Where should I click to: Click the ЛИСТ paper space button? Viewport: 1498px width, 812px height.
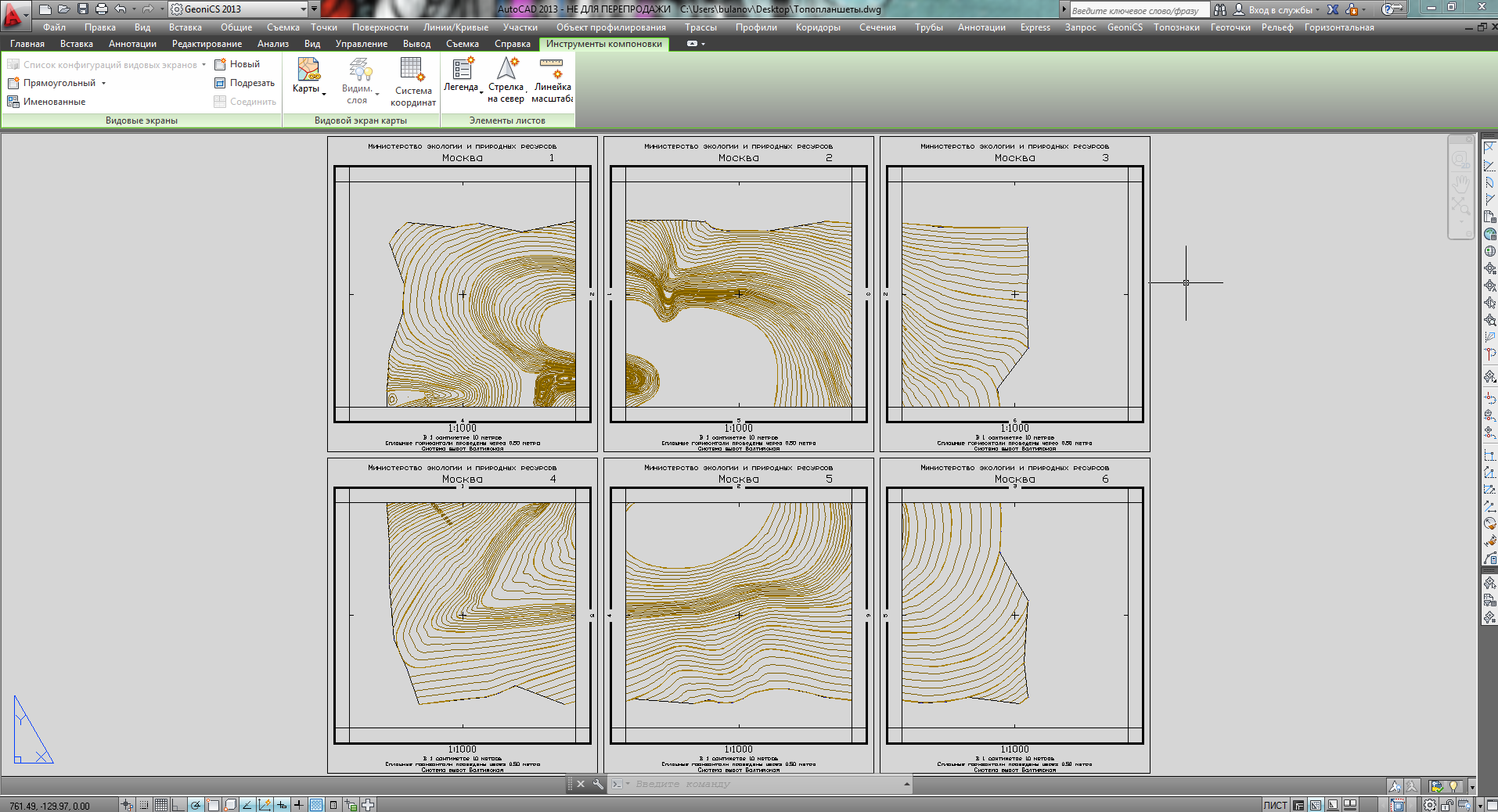pyautogui.click(x=1275, y=805)
